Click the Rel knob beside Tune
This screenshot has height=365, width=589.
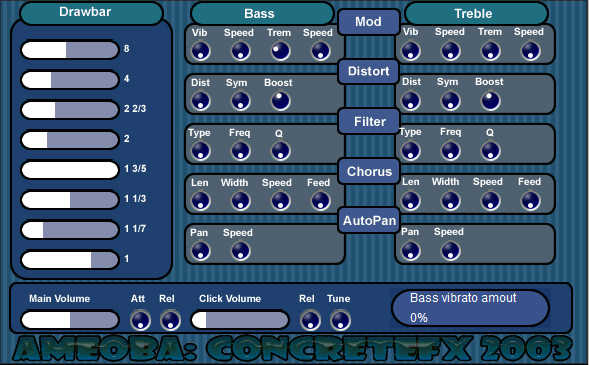coord(310,320)
